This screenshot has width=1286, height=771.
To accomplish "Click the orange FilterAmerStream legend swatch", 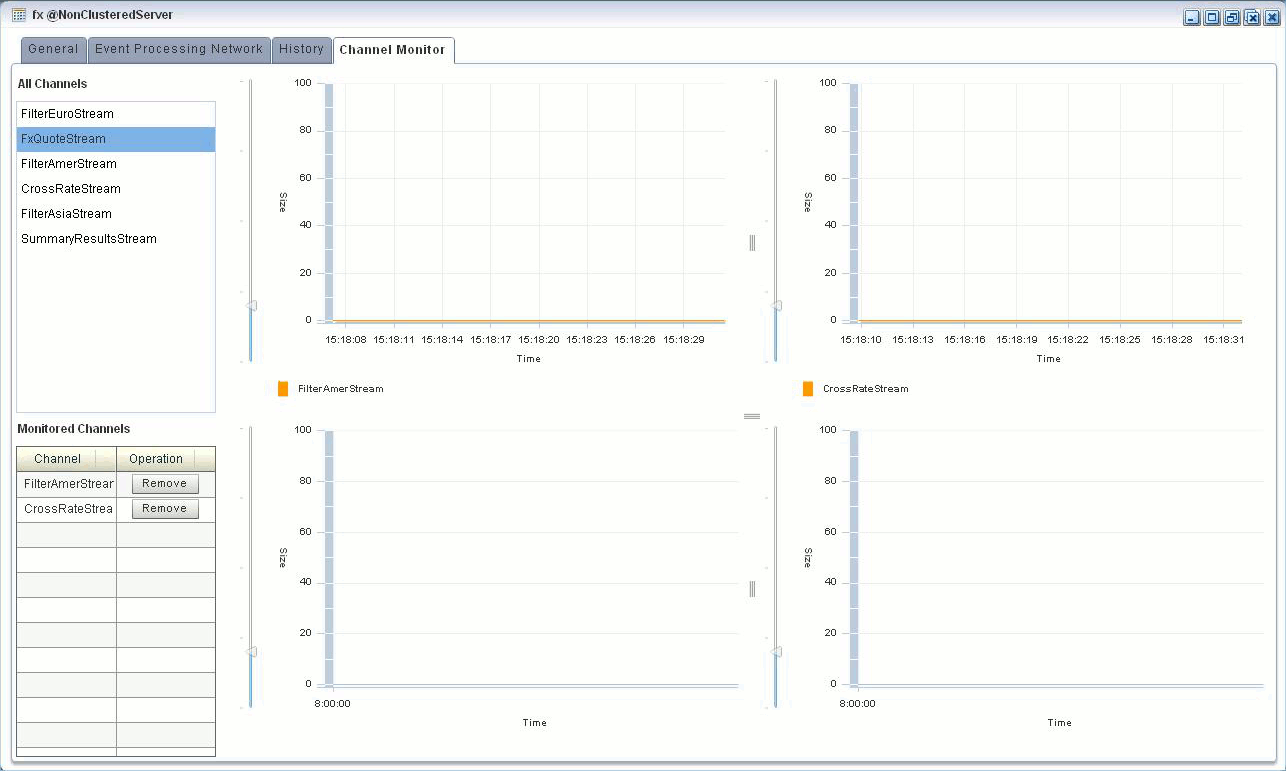I will pos(283,389).
